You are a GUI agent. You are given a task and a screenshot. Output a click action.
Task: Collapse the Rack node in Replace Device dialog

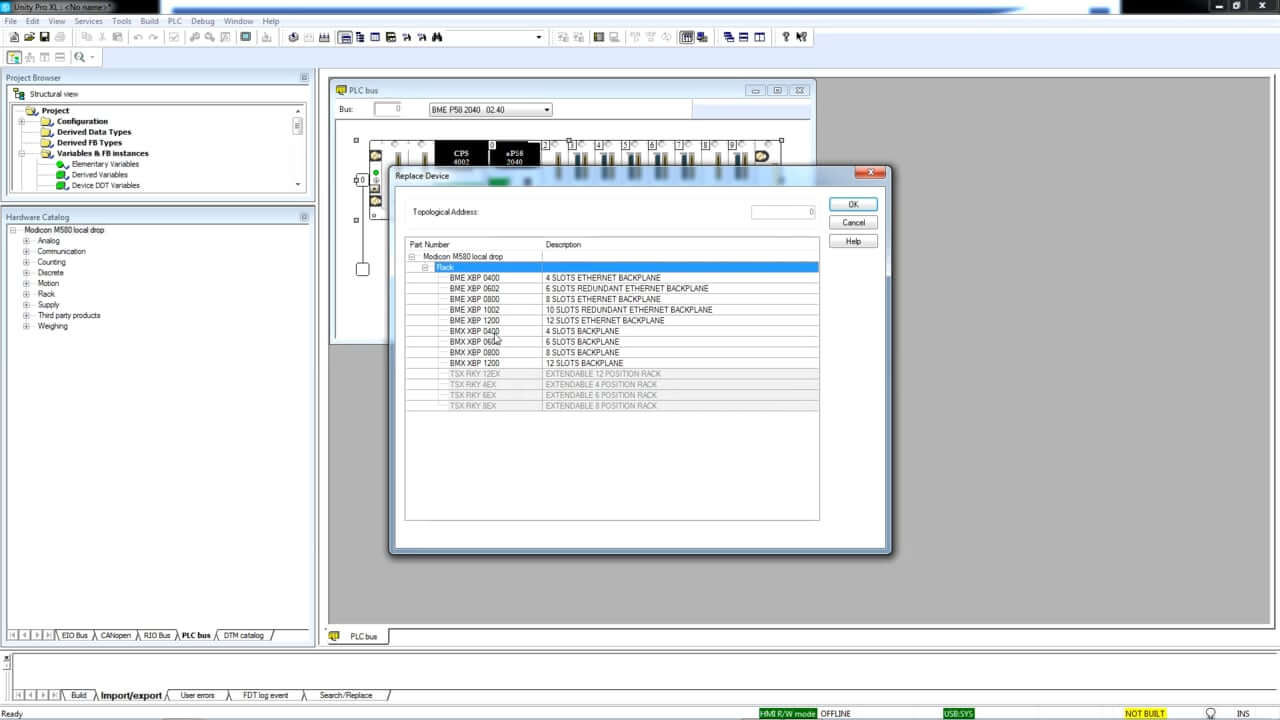425,268
